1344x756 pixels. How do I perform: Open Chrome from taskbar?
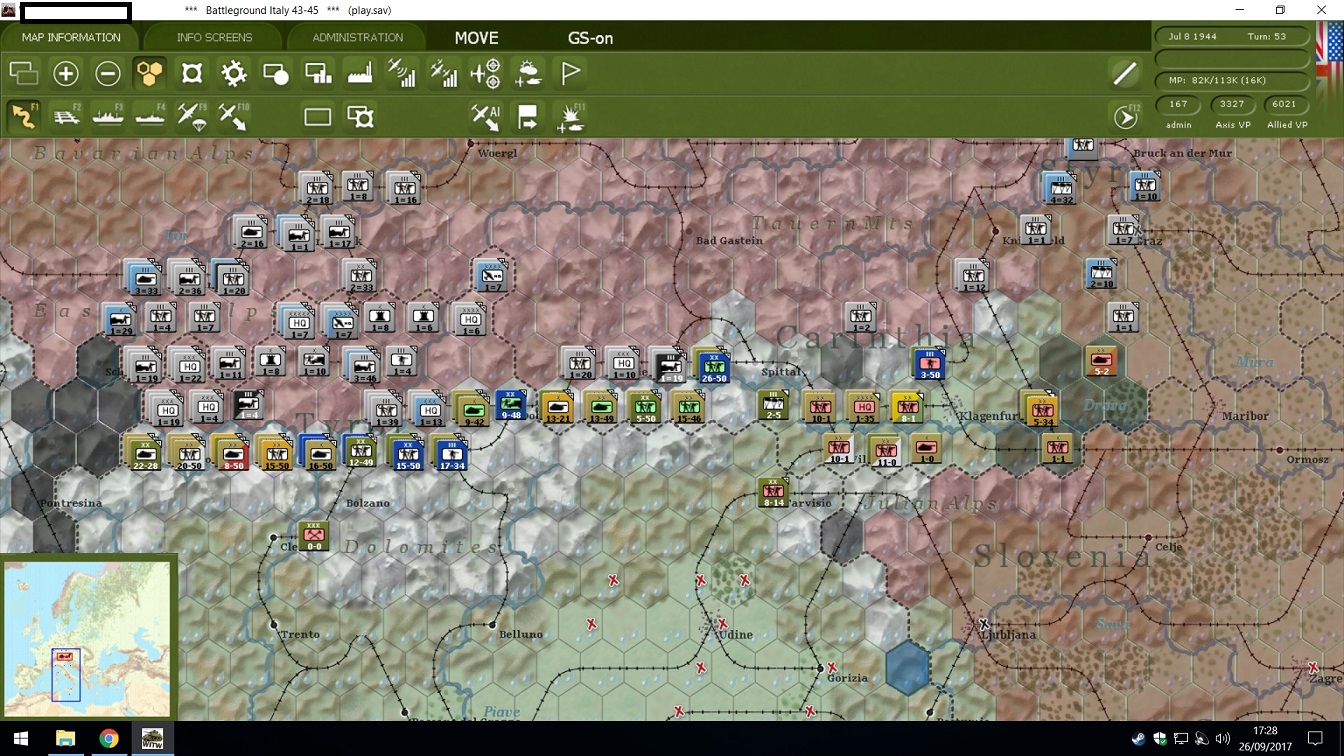tap(109, 739)
